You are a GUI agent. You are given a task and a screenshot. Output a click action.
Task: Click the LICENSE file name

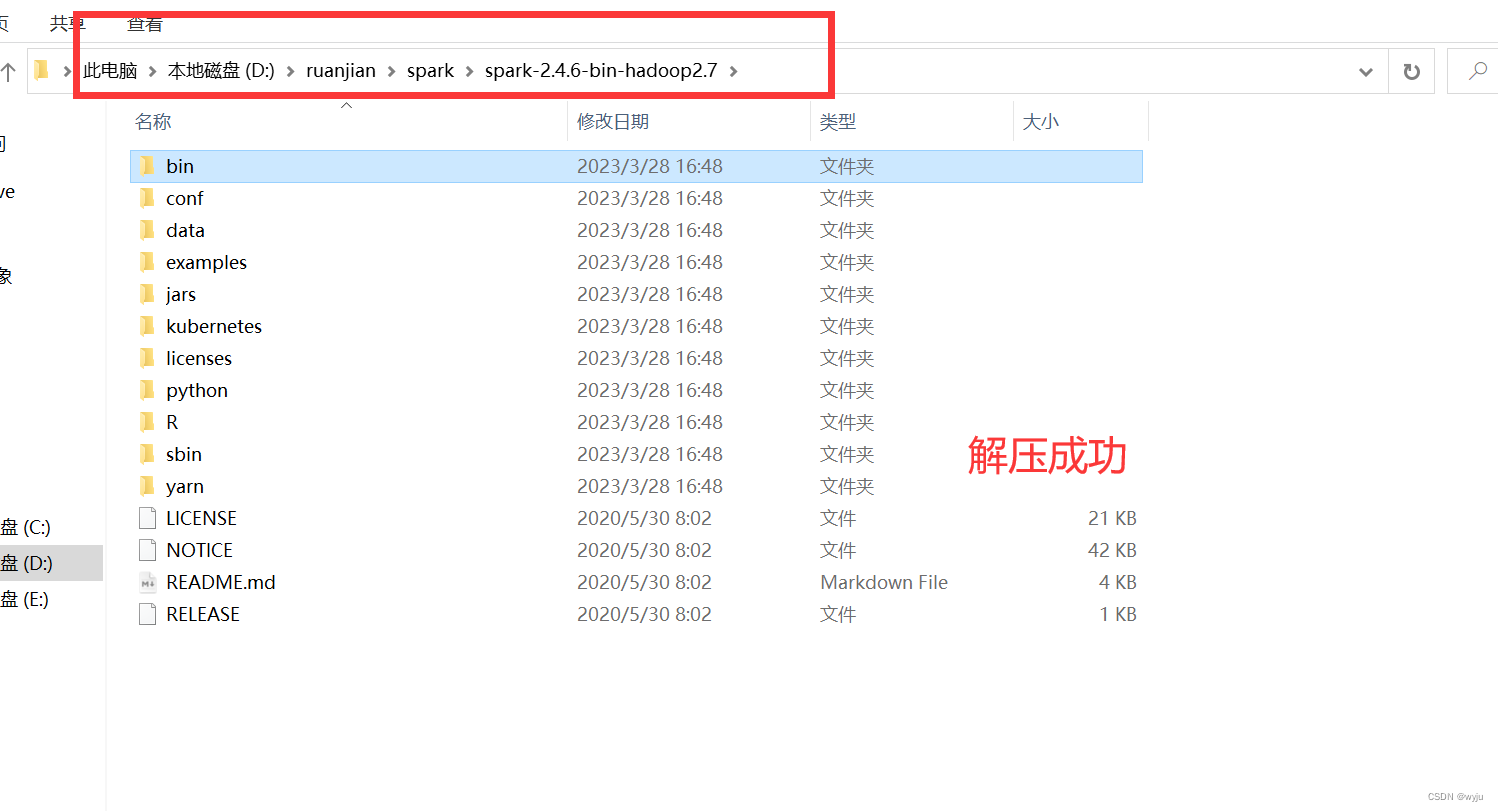tap(202, 518)
